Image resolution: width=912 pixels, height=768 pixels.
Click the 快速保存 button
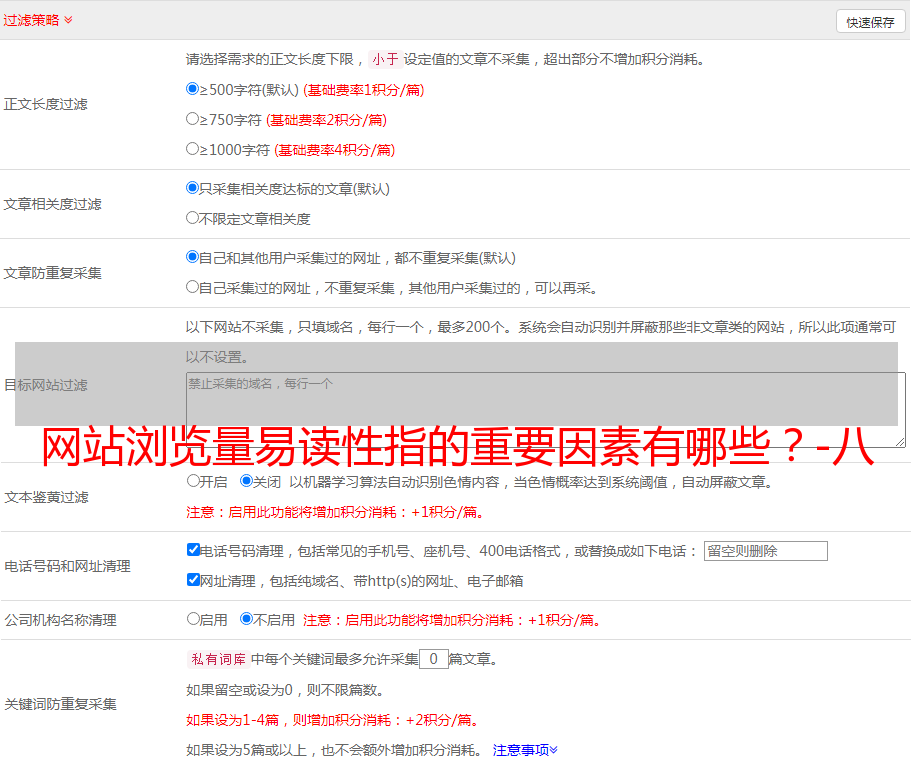(x=870, y=22)
